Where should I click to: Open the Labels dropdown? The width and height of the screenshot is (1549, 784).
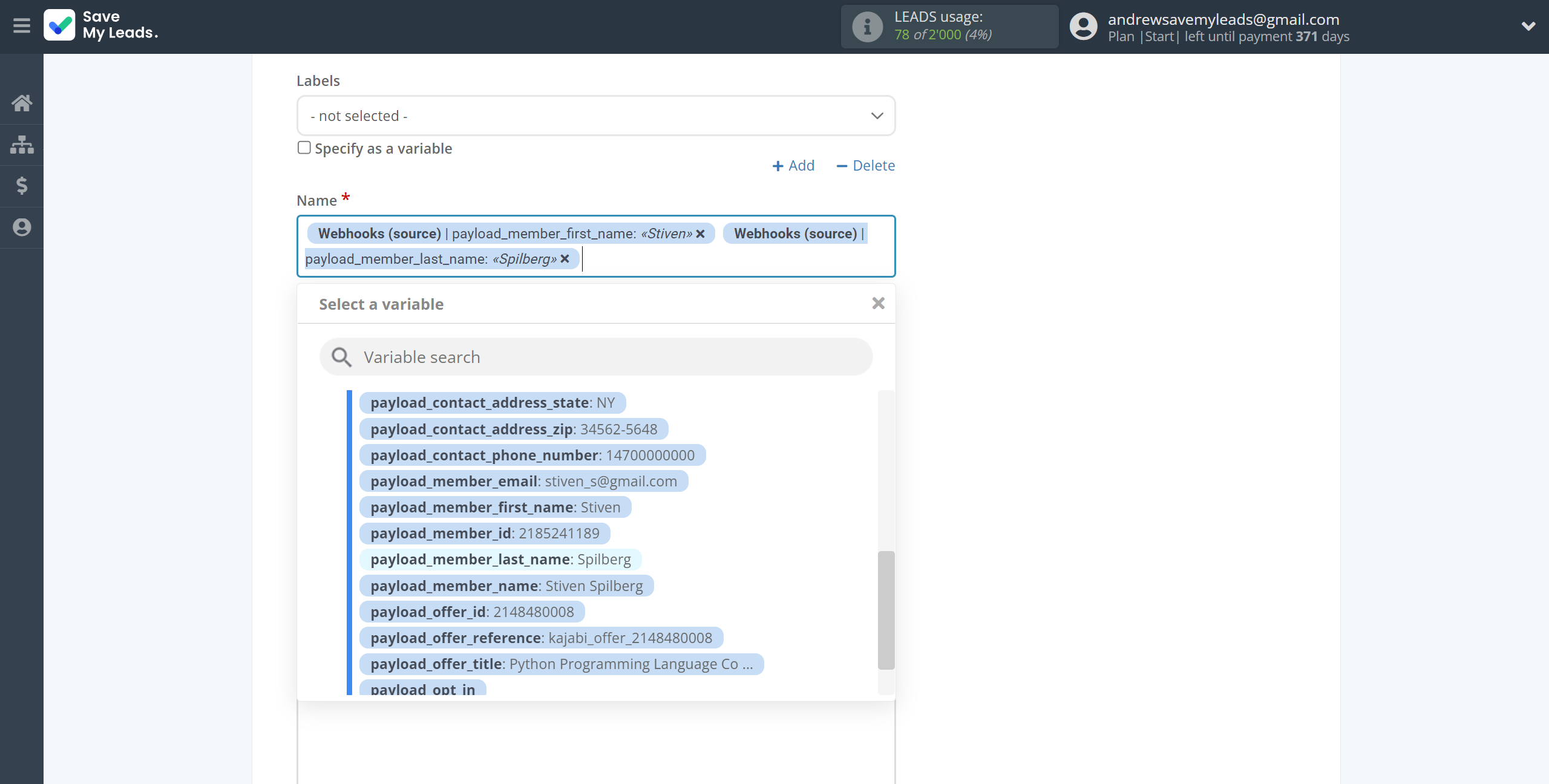[596, 116]
